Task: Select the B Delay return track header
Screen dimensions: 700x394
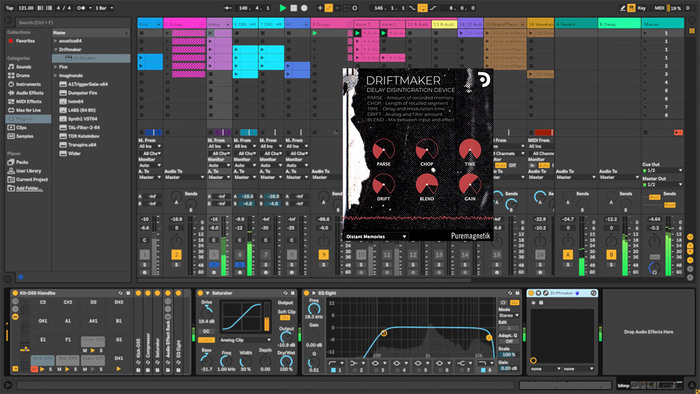Action: point(619,24)
